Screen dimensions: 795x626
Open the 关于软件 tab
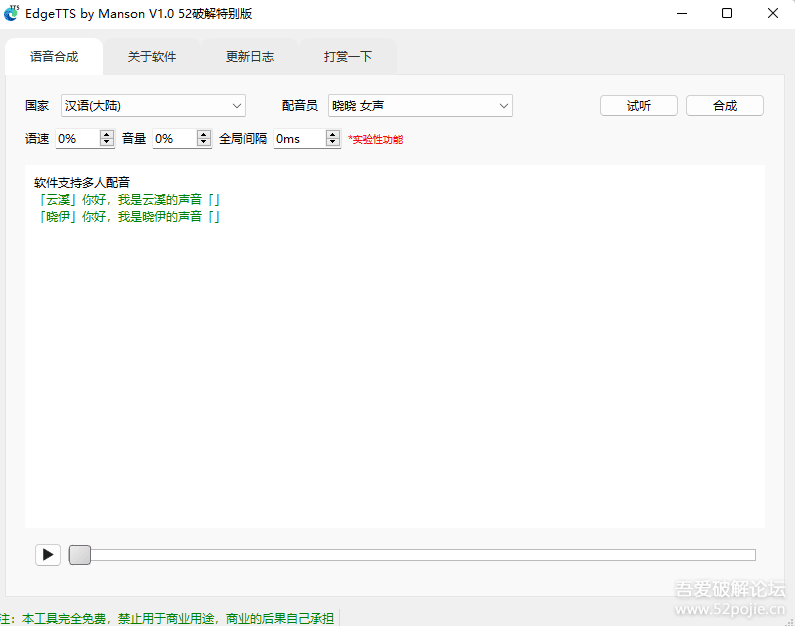pyautogui.click(x=152, y=57)
